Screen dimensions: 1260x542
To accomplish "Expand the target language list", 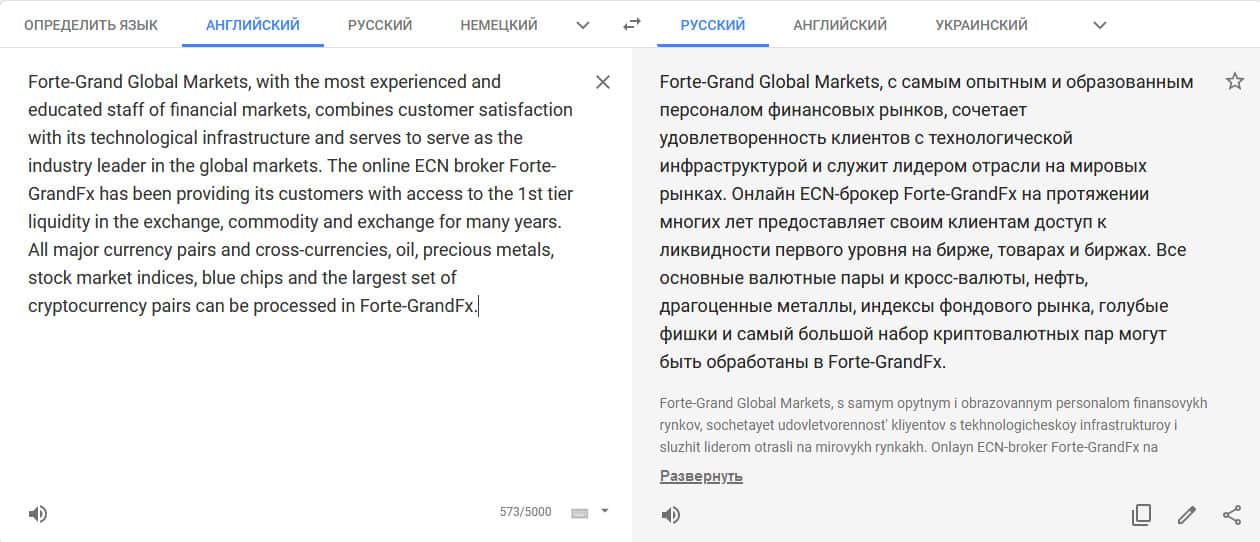I will click(x=1100, y=25).
